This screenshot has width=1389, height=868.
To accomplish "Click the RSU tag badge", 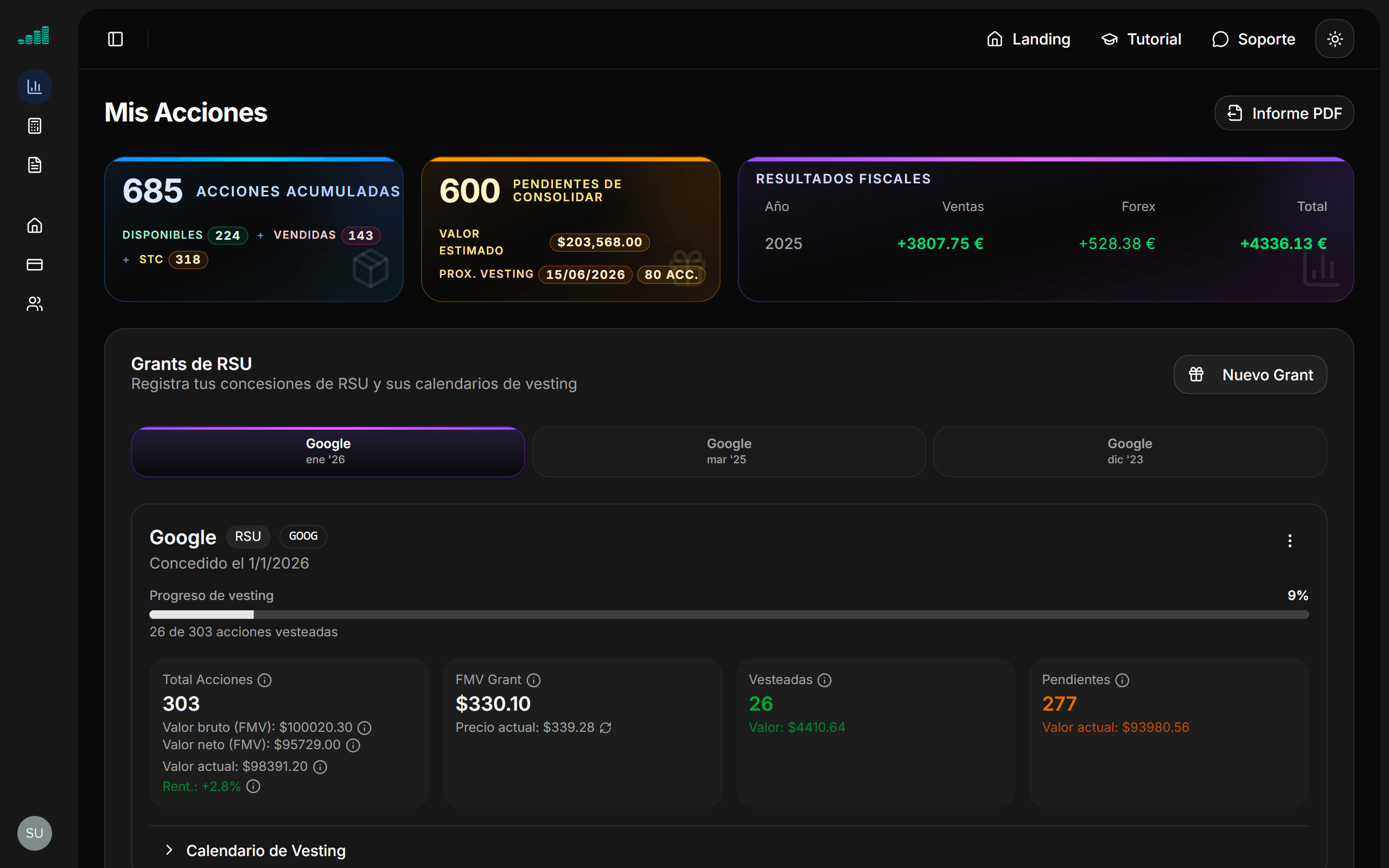I will (248, 536).
